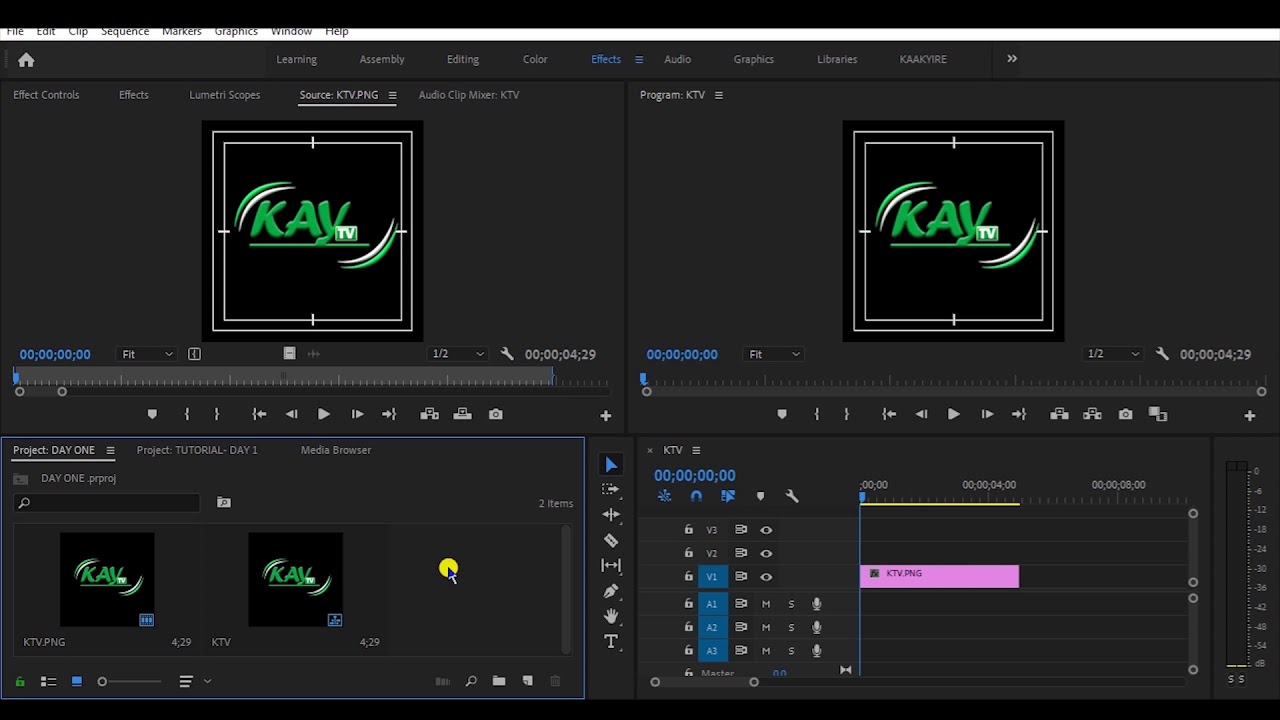Open the Graphics menu
1280x720 pixels.
point(236,31)
